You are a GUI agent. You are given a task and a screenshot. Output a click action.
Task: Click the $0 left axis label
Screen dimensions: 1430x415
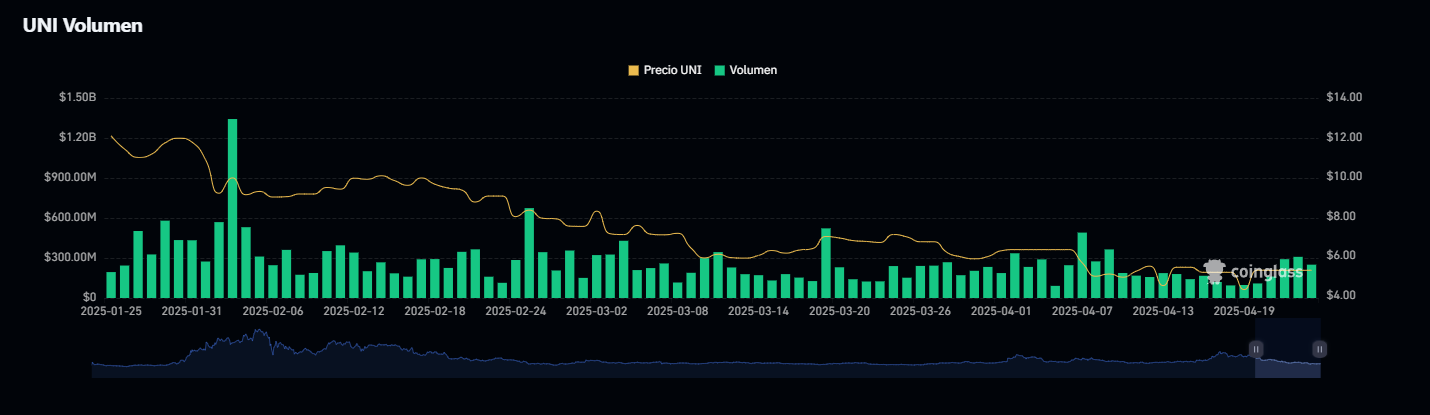(90, 297)
